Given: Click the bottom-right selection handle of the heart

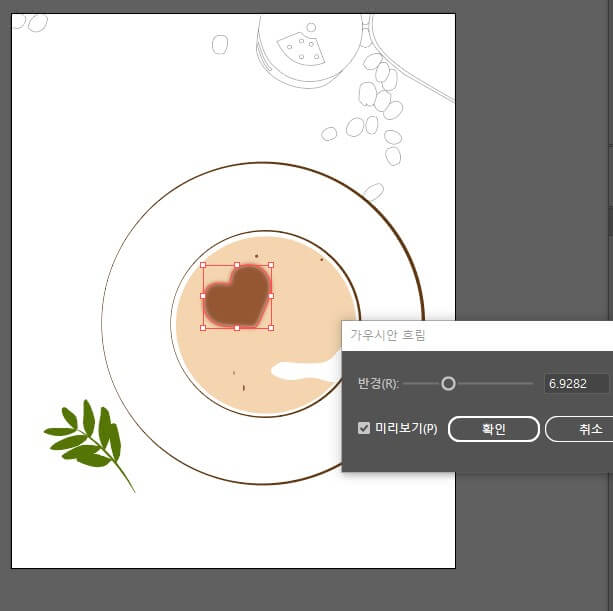Looking at the screenshot, I should (271, 328).
